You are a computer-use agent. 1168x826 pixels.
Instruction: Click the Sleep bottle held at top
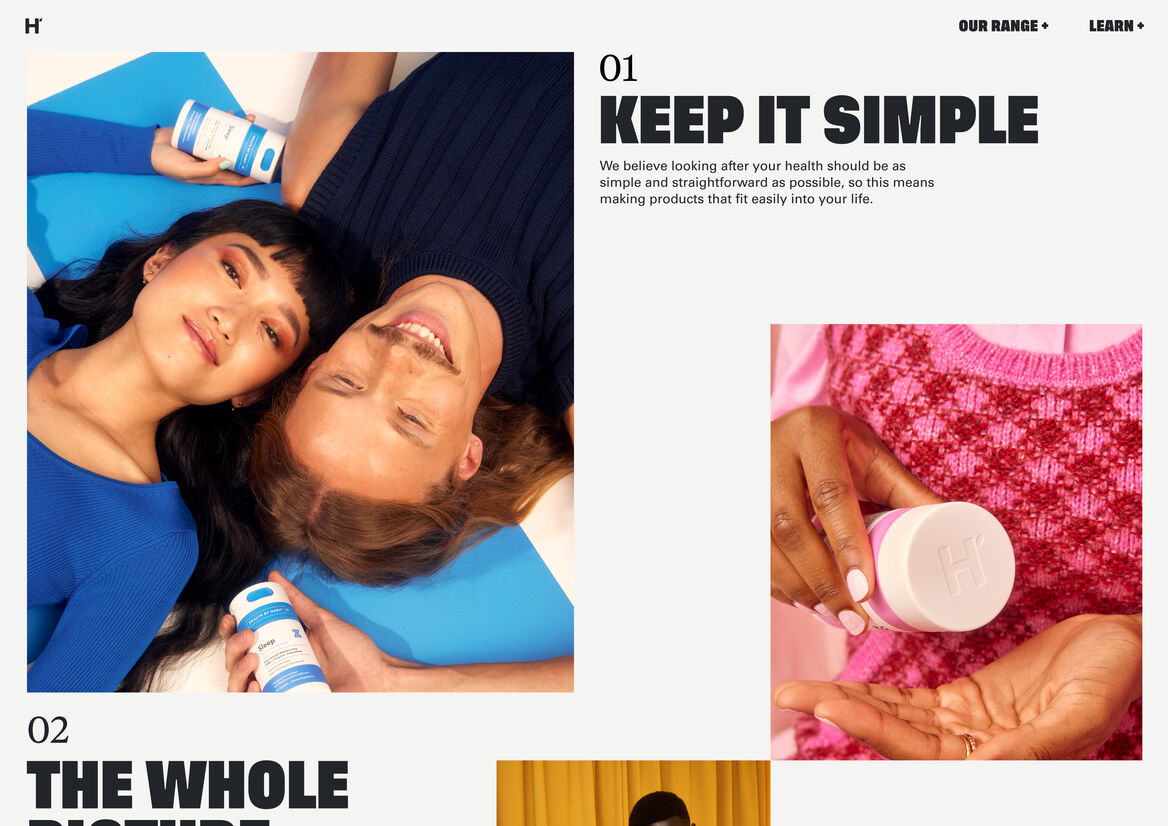(228, 140)
